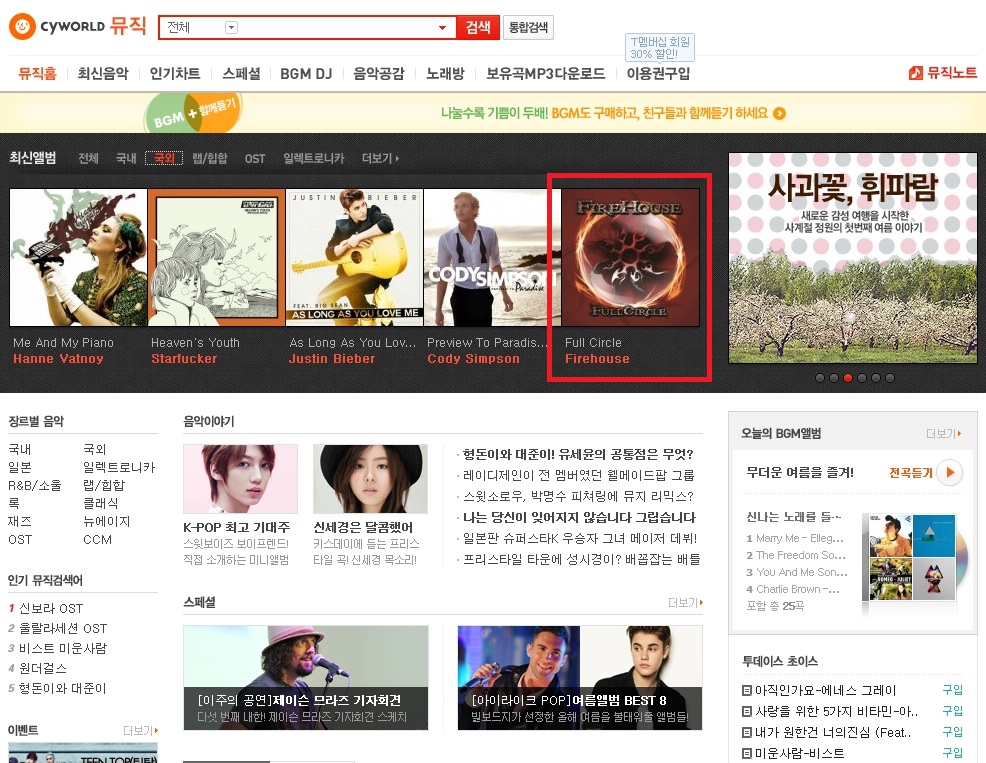This screenshot has width=986, height=763.
Task: Open the As Long As You Love Me cover
Action: point(355,257)
